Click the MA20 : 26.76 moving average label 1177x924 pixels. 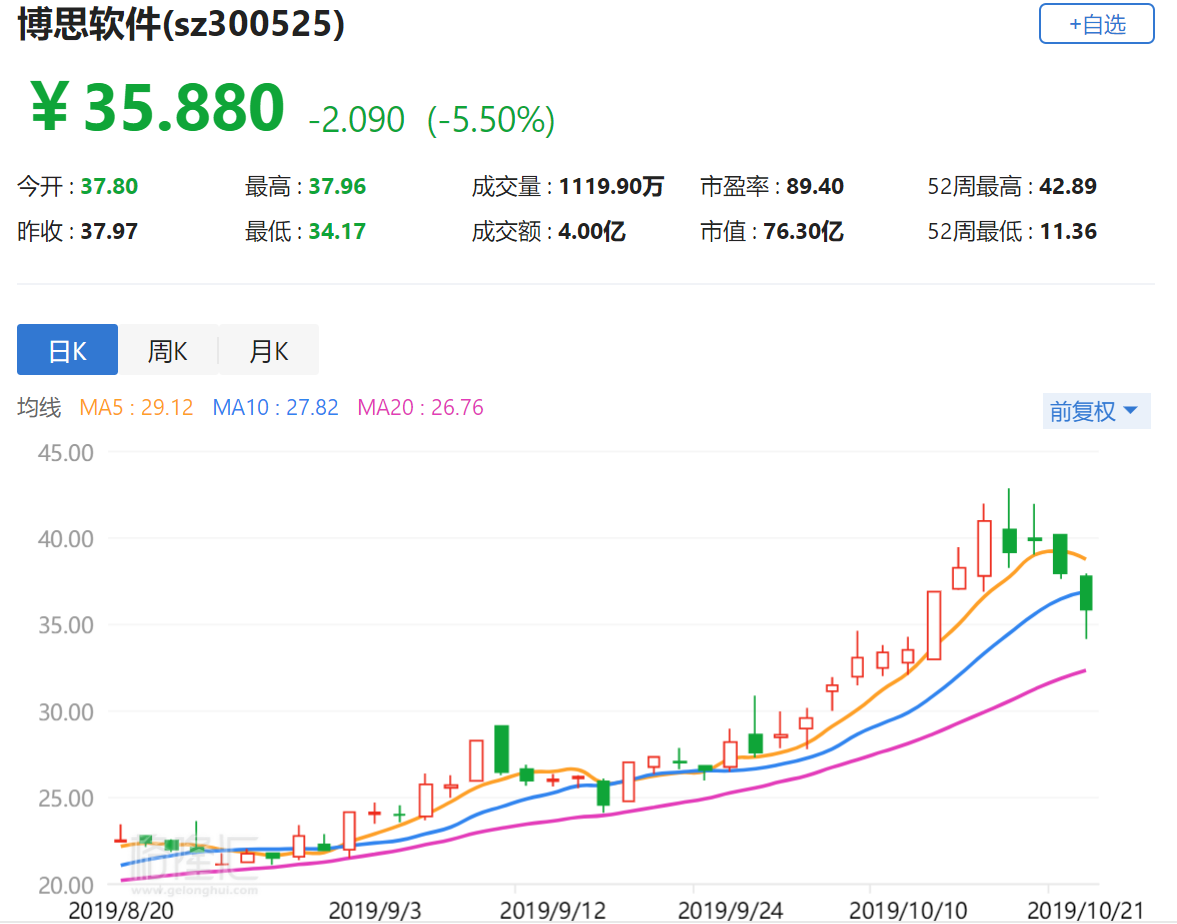pos(420,408)
